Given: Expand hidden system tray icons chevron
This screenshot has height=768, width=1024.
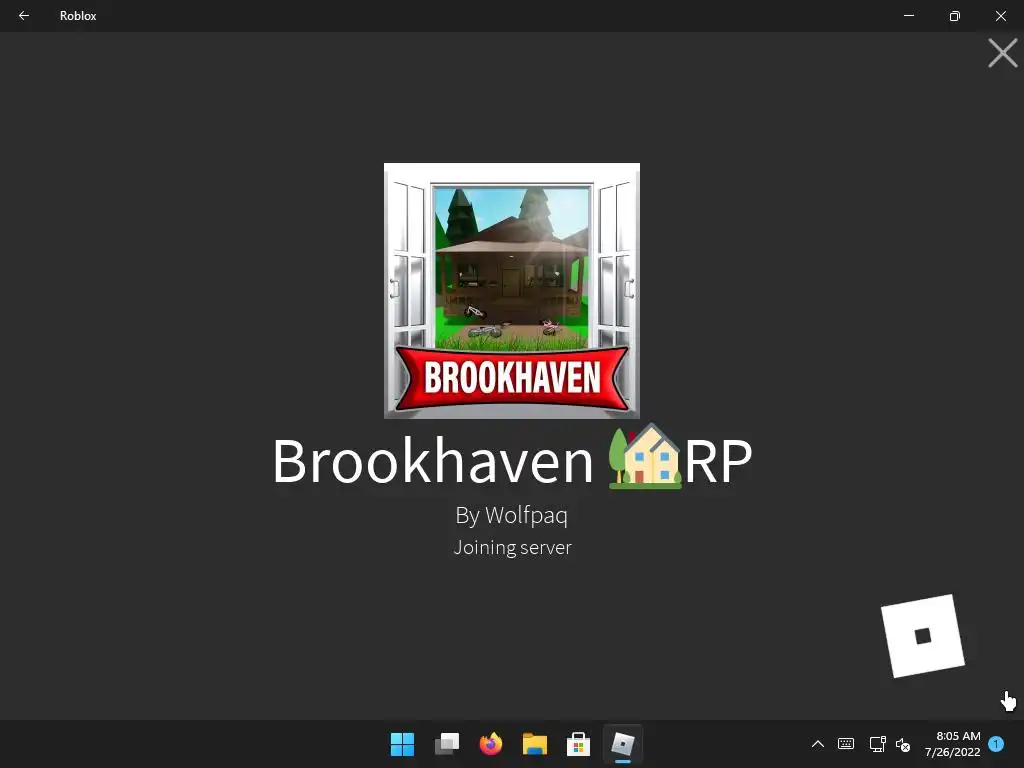Looking at the screenshot, I should tap(818, 744).
